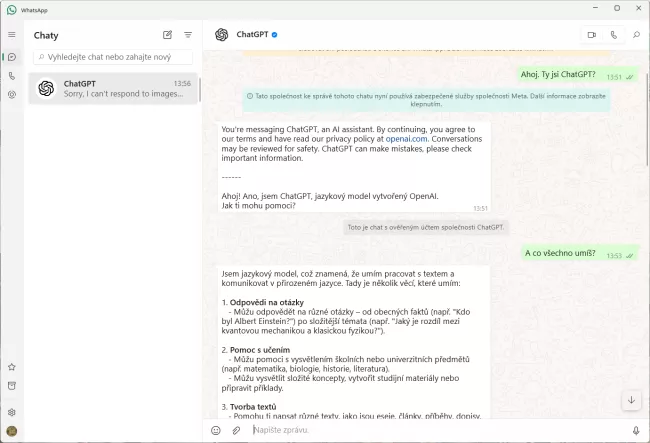Record a voice message with microphone
The width and height of the screenshot is (650, 443).
tap(635, 430)
